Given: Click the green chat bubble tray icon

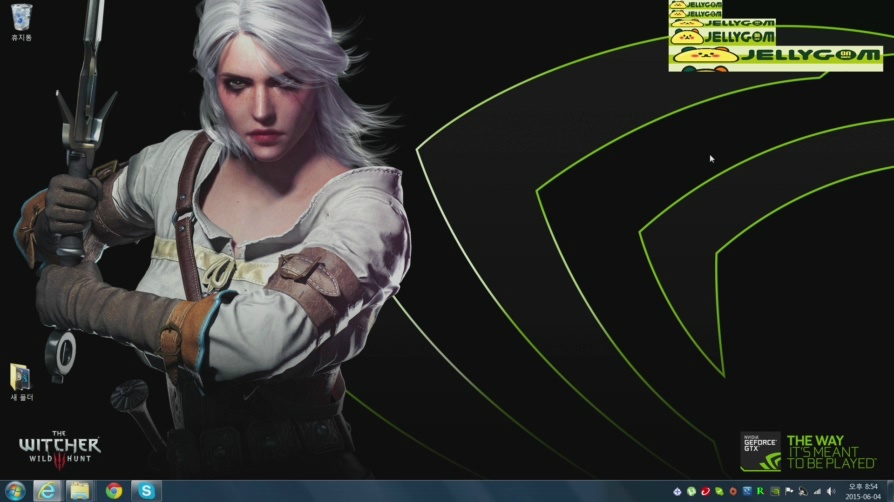Looking at the screenshot, I should coord(720,491).
